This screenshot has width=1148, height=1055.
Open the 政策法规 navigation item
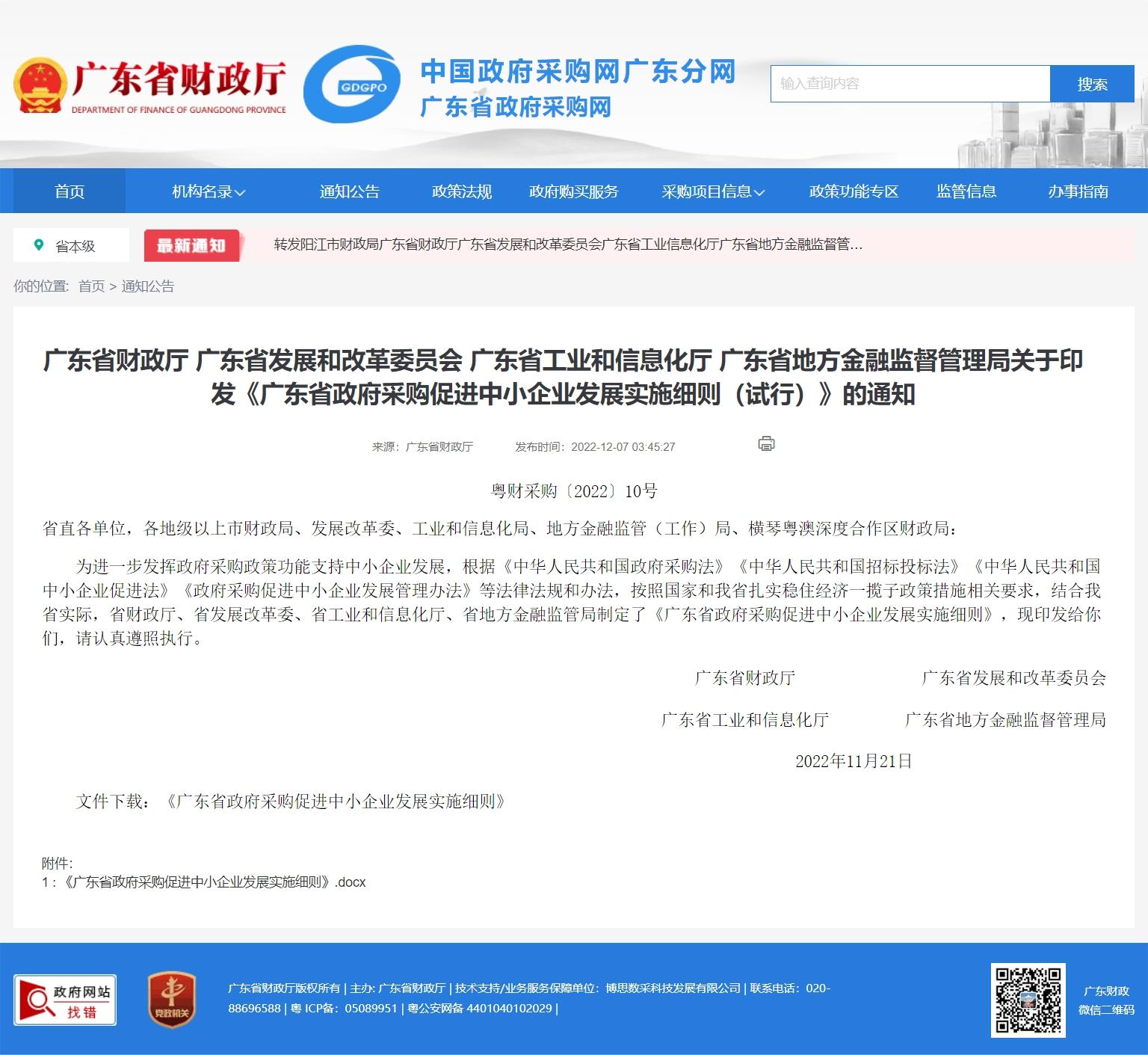[x=462, y=191]
